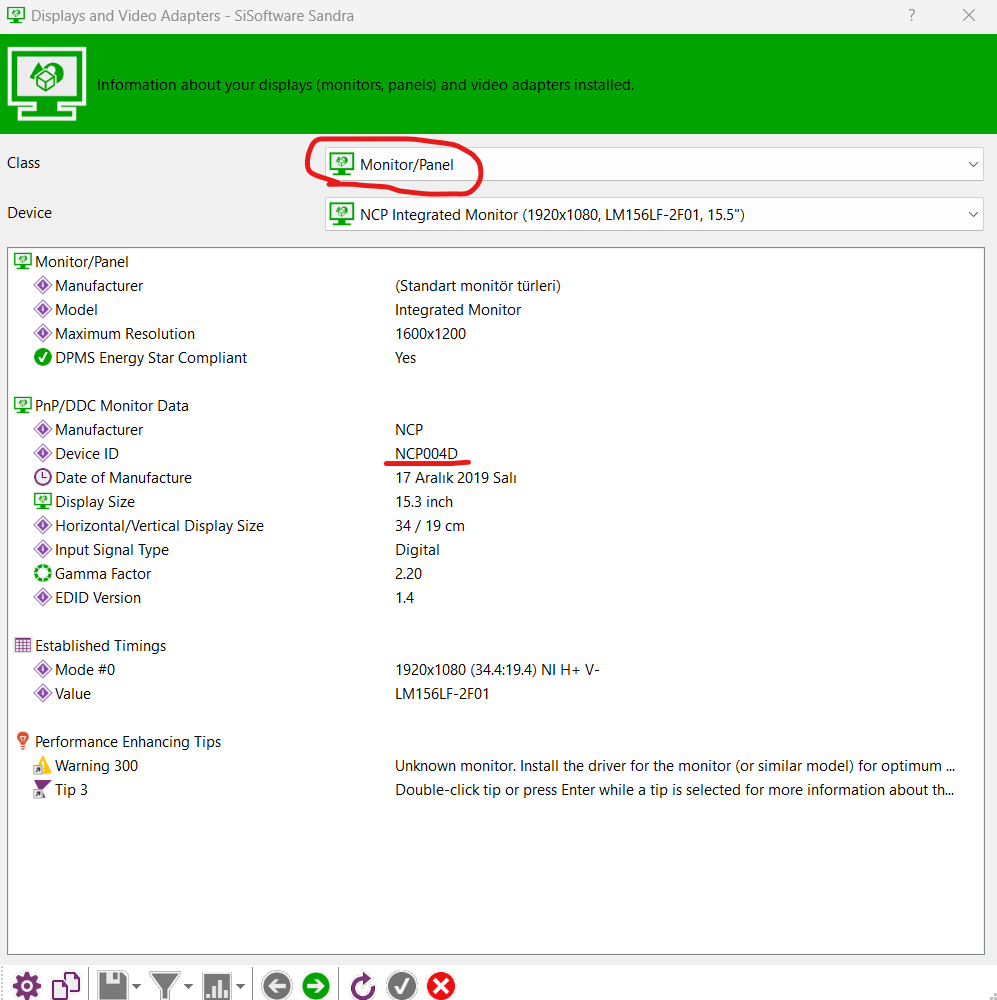Screen dimensions: 997x1000
Task: Click the green check icon beside DPMS Energy Star
Action: (43, 358)
